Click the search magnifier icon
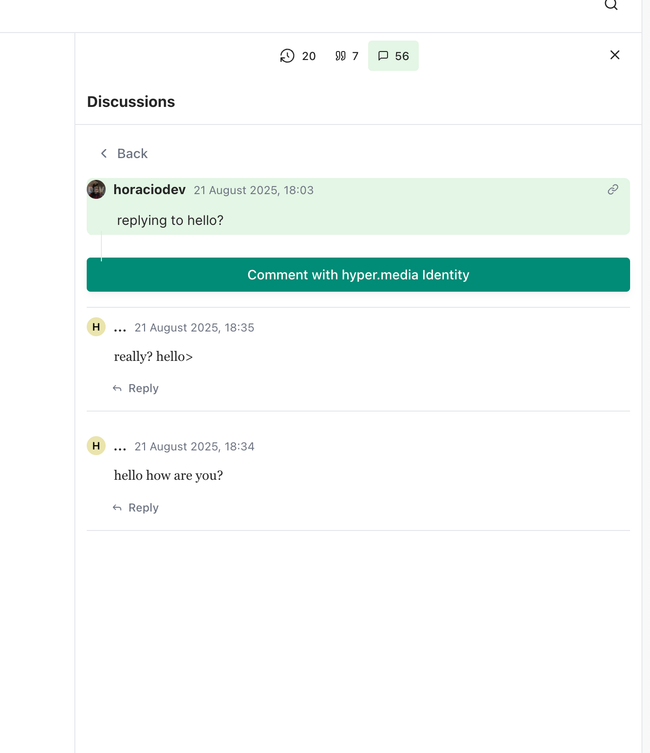Viewport: 650px width, 753px height. [611, 5]
